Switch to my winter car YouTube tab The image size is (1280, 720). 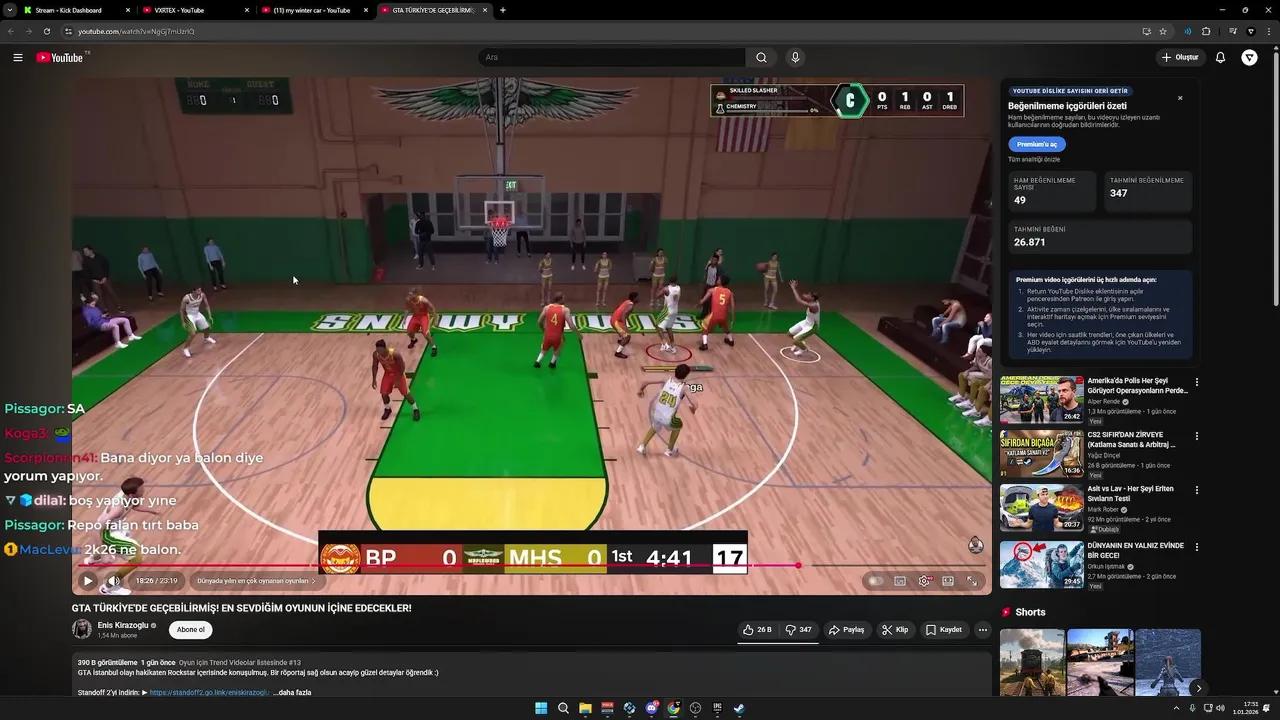tap(313, 10)
